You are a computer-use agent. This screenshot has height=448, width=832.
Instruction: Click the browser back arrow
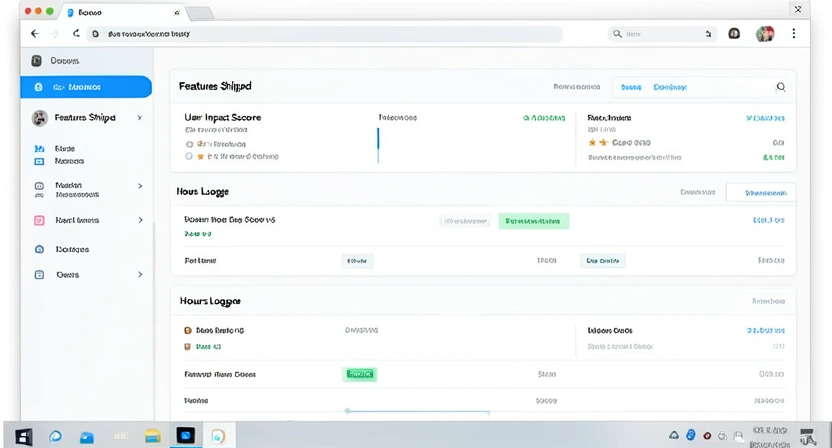35,34
